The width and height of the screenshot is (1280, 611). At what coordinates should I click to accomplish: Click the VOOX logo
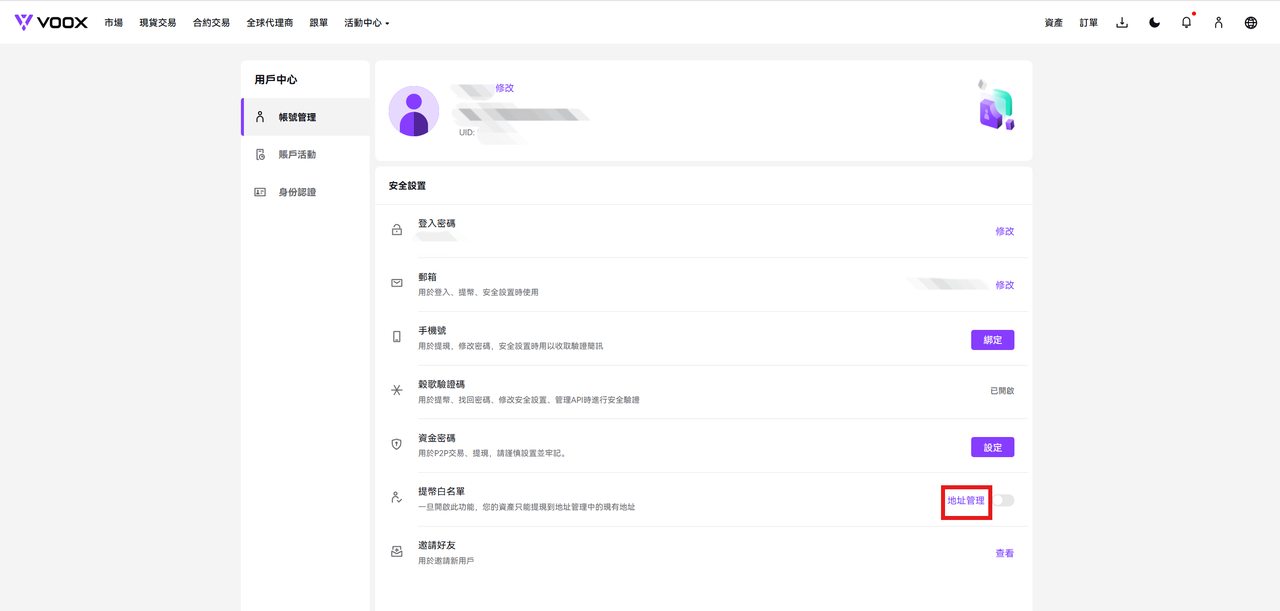(51, 22)
